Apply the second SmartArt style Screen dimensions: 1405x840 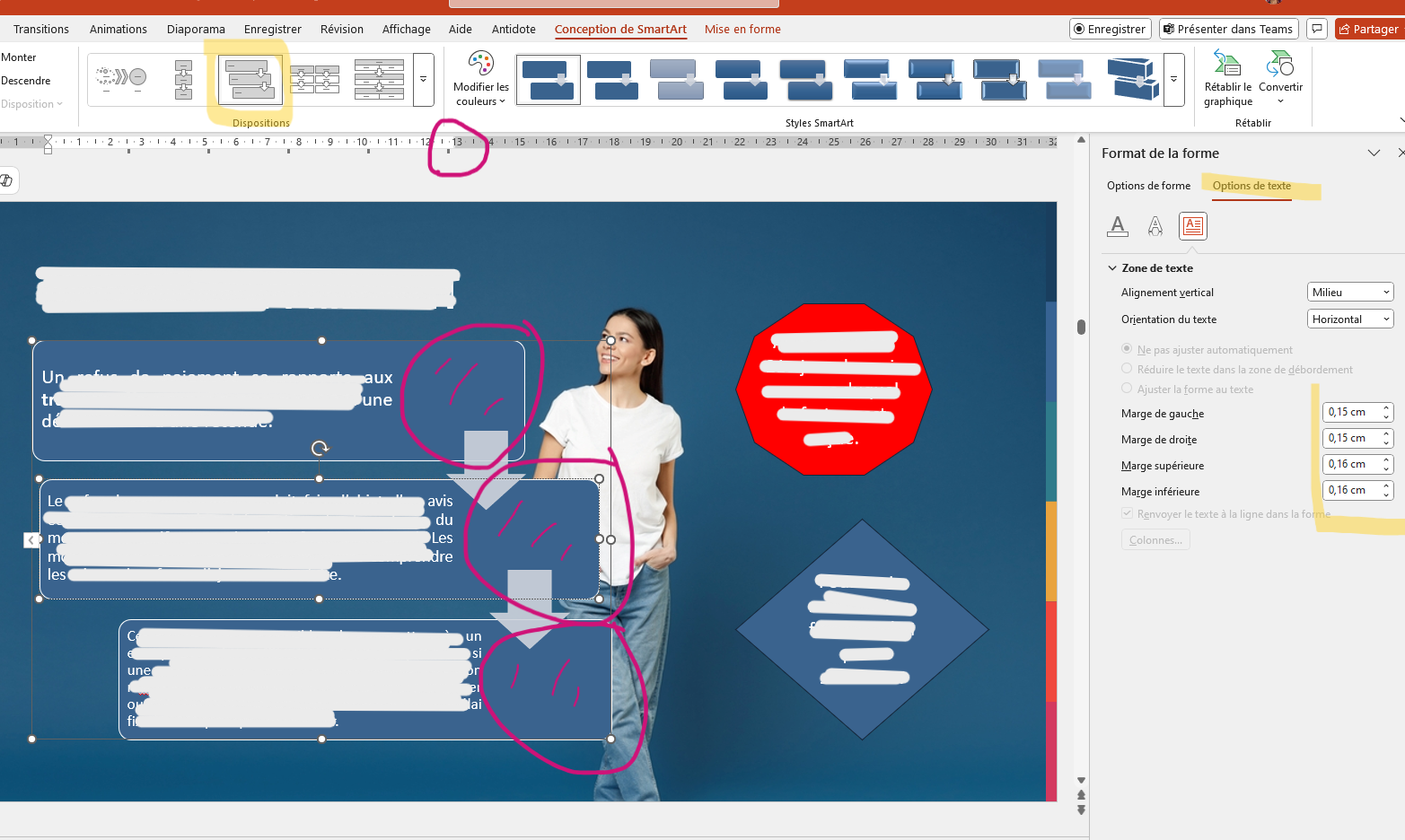pos(613,80)
